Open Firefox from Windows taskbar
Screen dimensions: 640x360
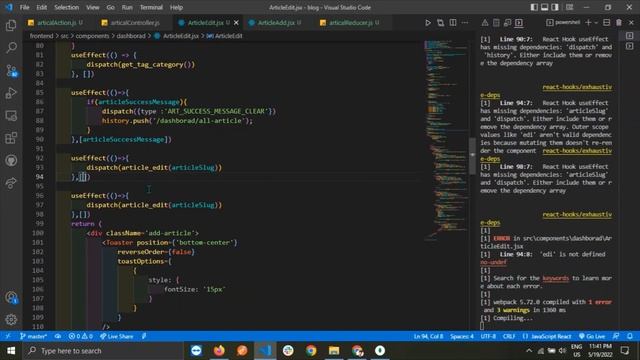point(219,351)
